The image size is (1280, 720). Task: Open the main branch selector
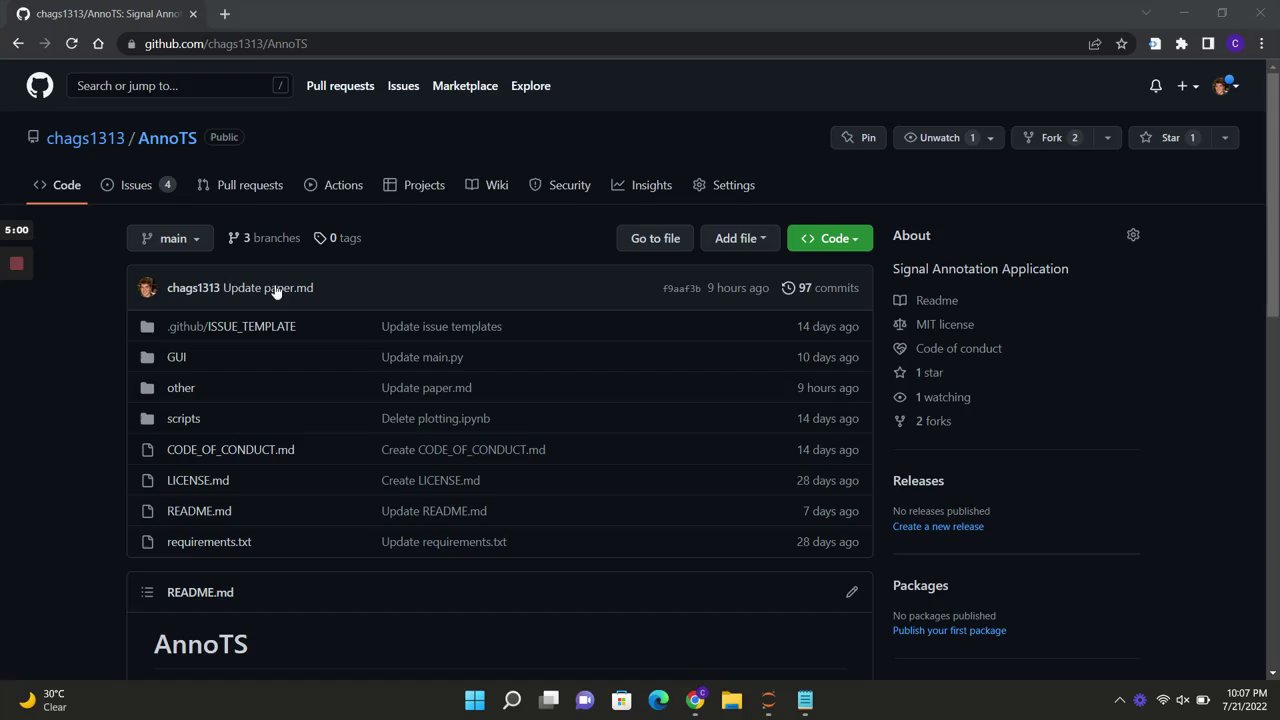(170, 238)
